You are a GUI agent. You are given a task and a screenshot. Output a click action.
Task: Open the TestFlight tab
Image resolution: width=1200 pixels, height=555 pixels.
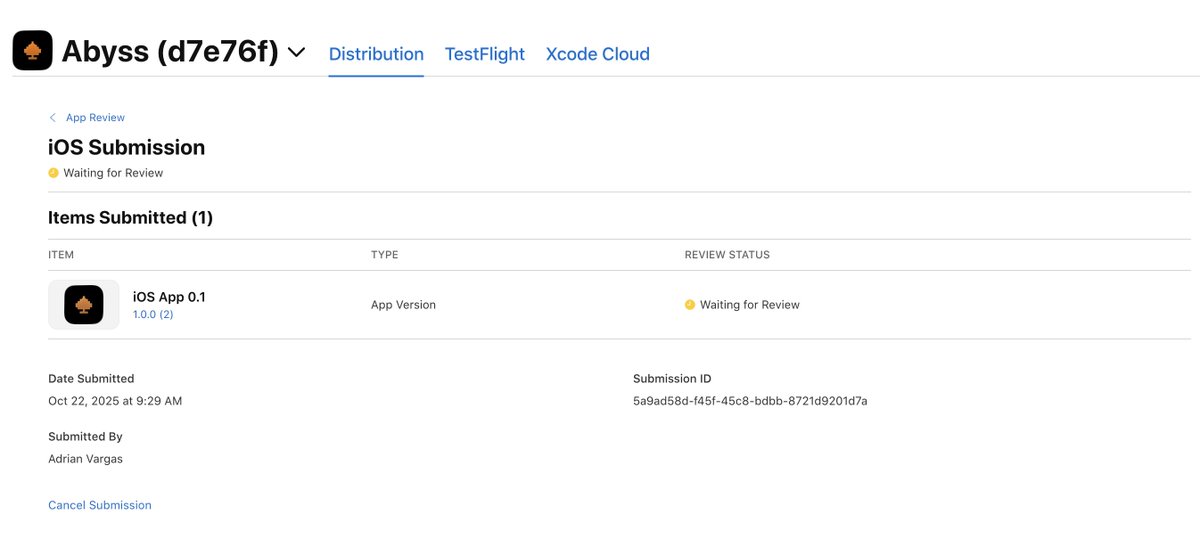485,54
